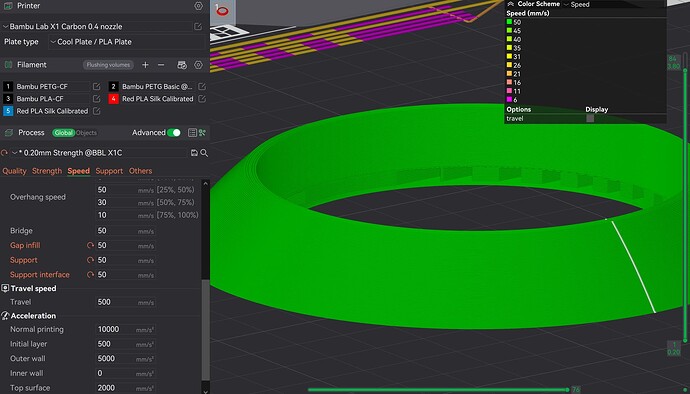Click filament 5 blue color swatch

[8, 111]
